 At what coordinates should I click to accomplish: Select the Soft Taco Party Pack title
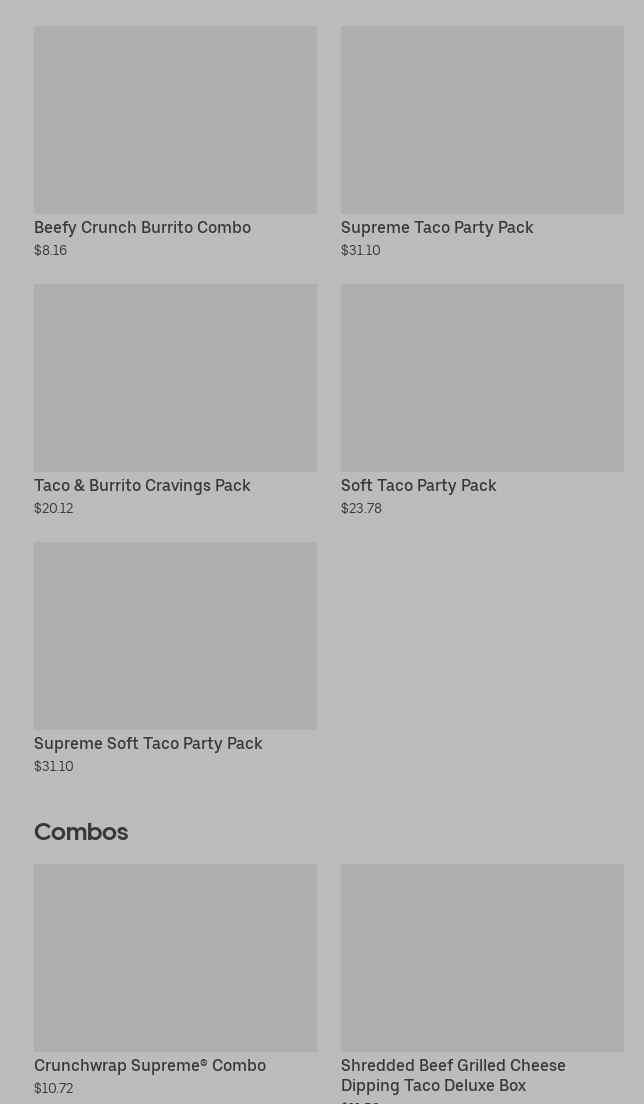click(x=418, y=486)
